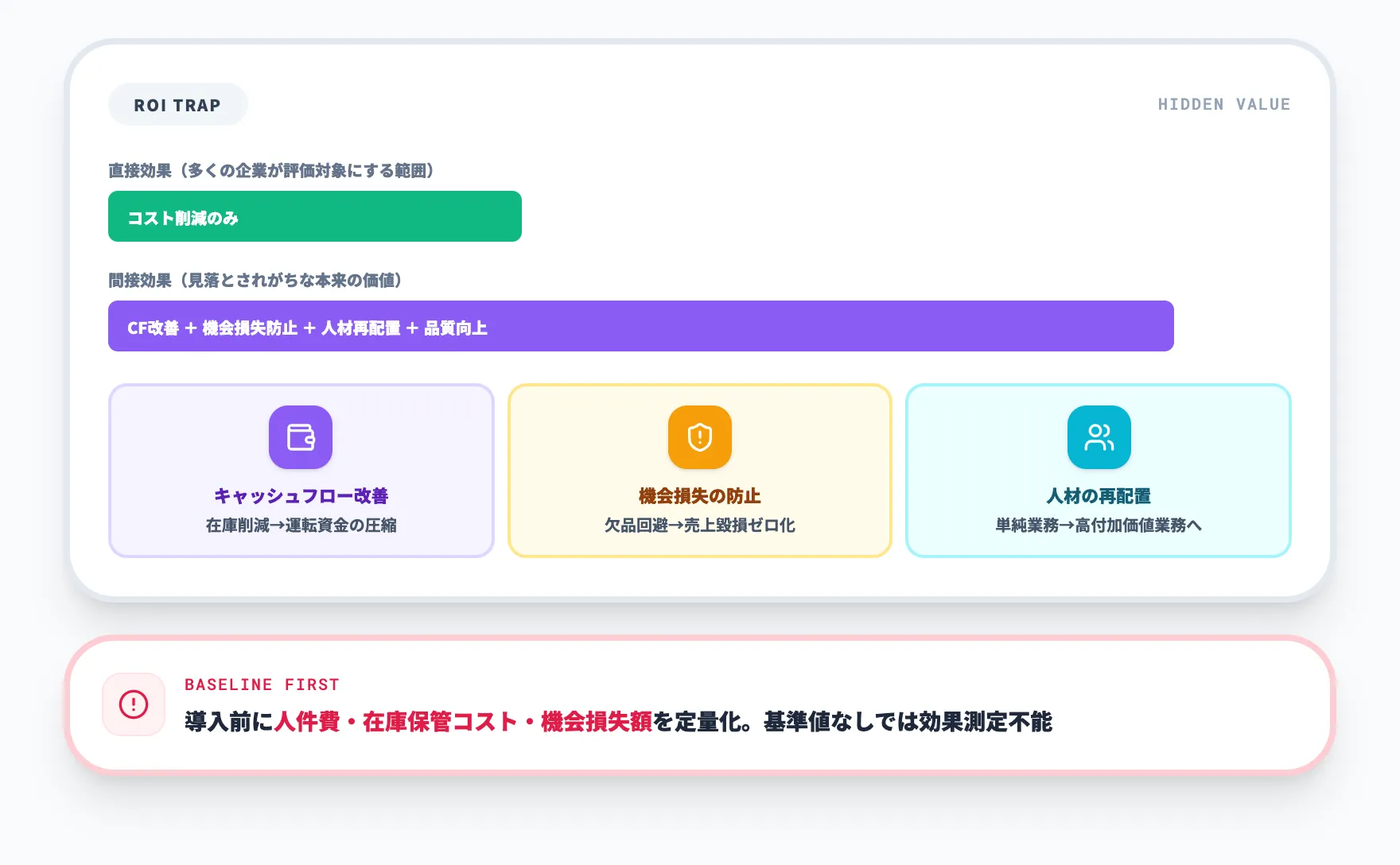Select the HIDDEN VALUE label
This screenshot has height=865, width=1400.
[x=1223, y=103]
